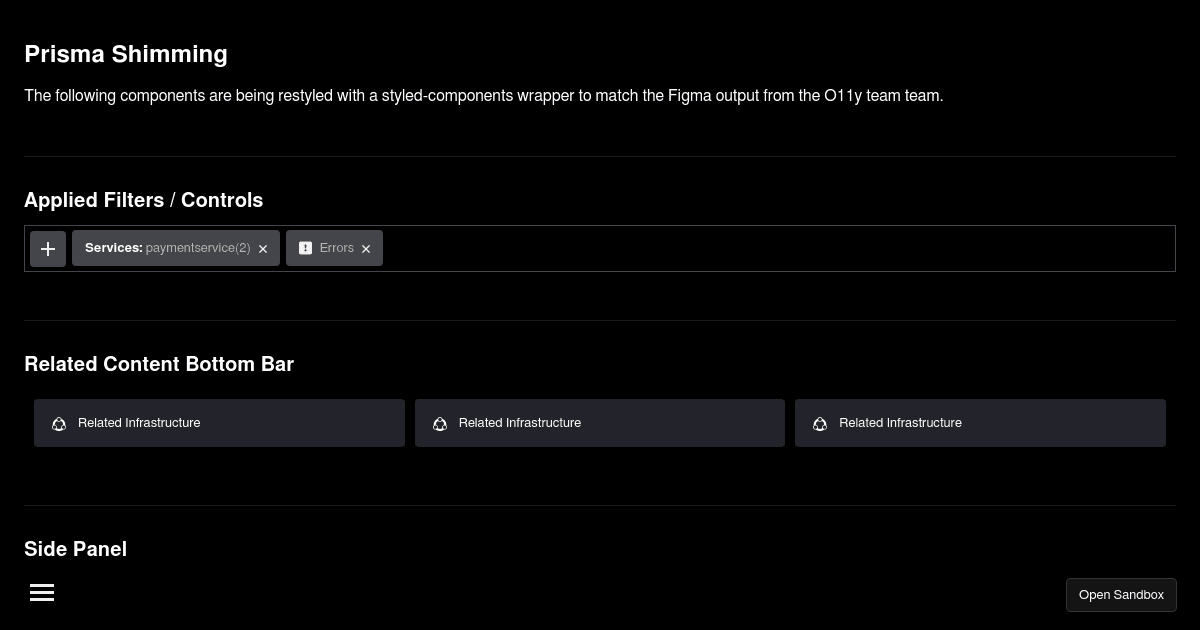Screen dimensions: 1200x630
Task: Remove the Errors filter chip
Action: [x=366, y=249]
